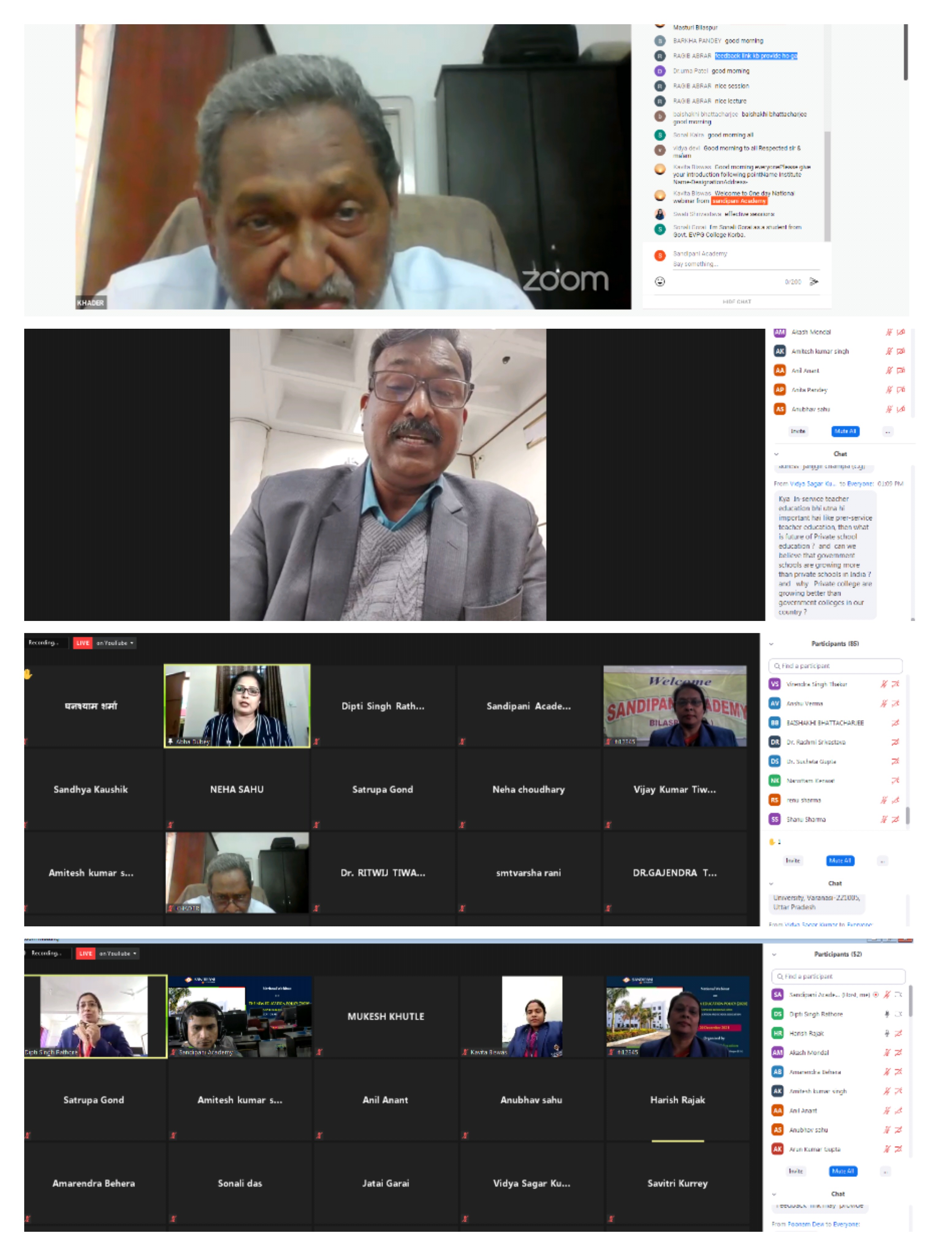Click Dipti Singh Rathore's microphone icon in list
The height and width of the screenshot is (1256, 952).
tap(887, 1013)
